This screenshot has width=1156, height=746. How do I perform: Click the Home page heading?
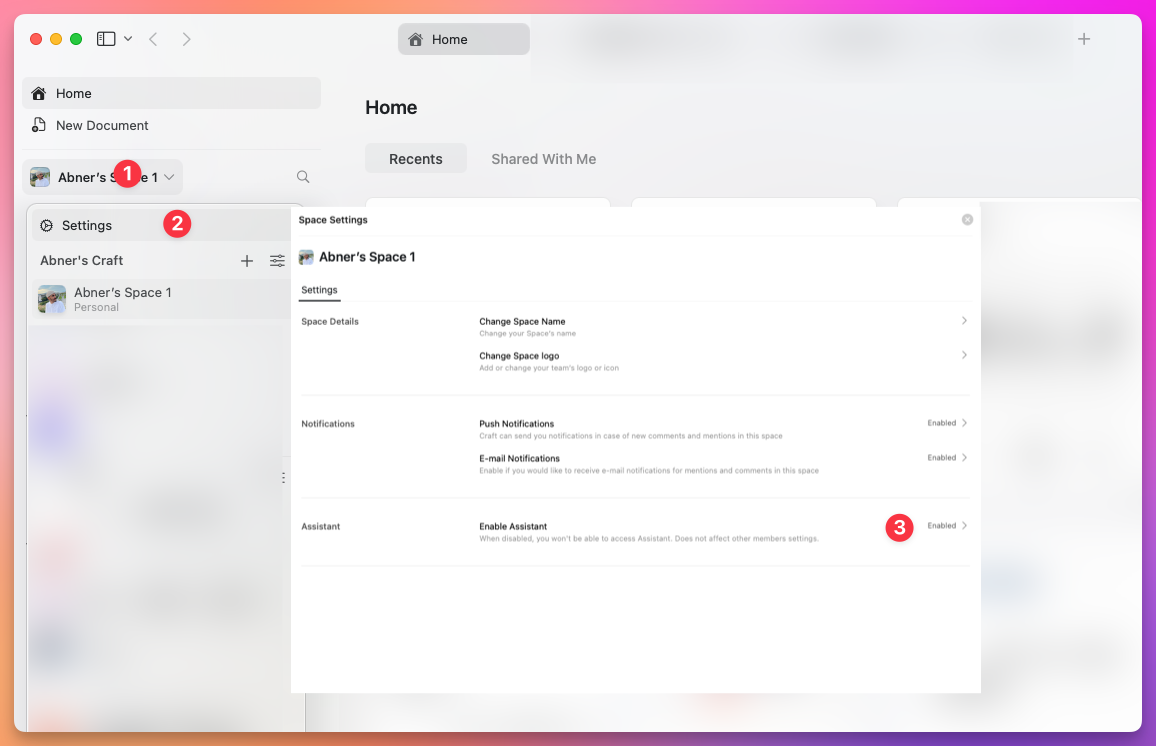point(391,108)
